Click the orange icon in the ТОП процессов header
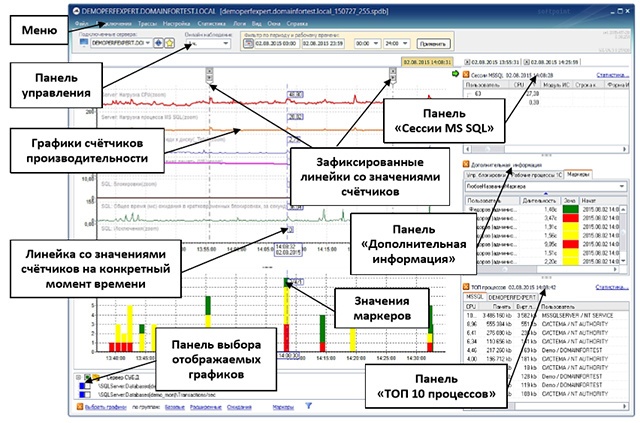Screen dimensions: 640x423 (466, 287)
